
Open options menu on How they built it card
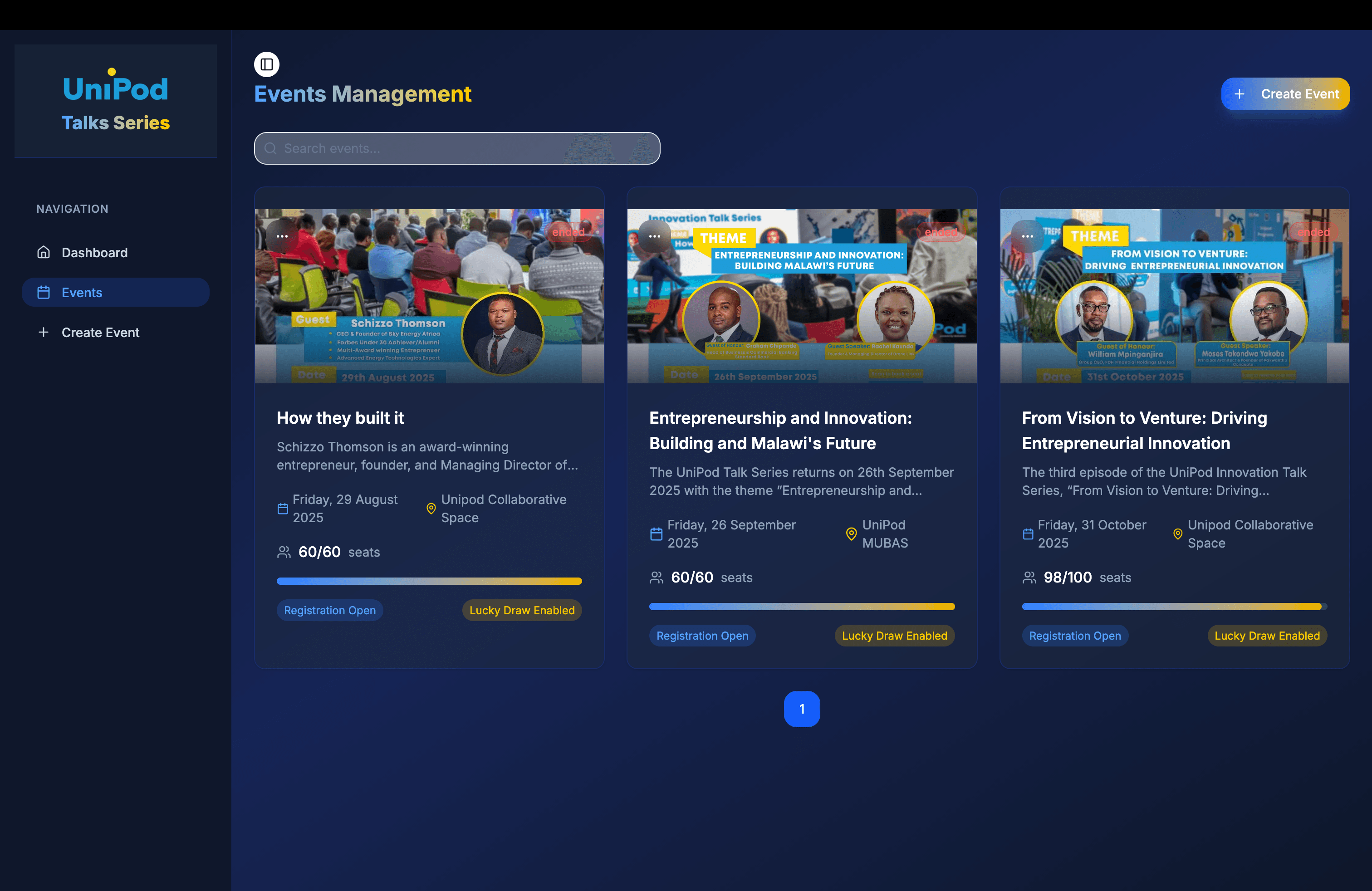click(x=282, y=236)
